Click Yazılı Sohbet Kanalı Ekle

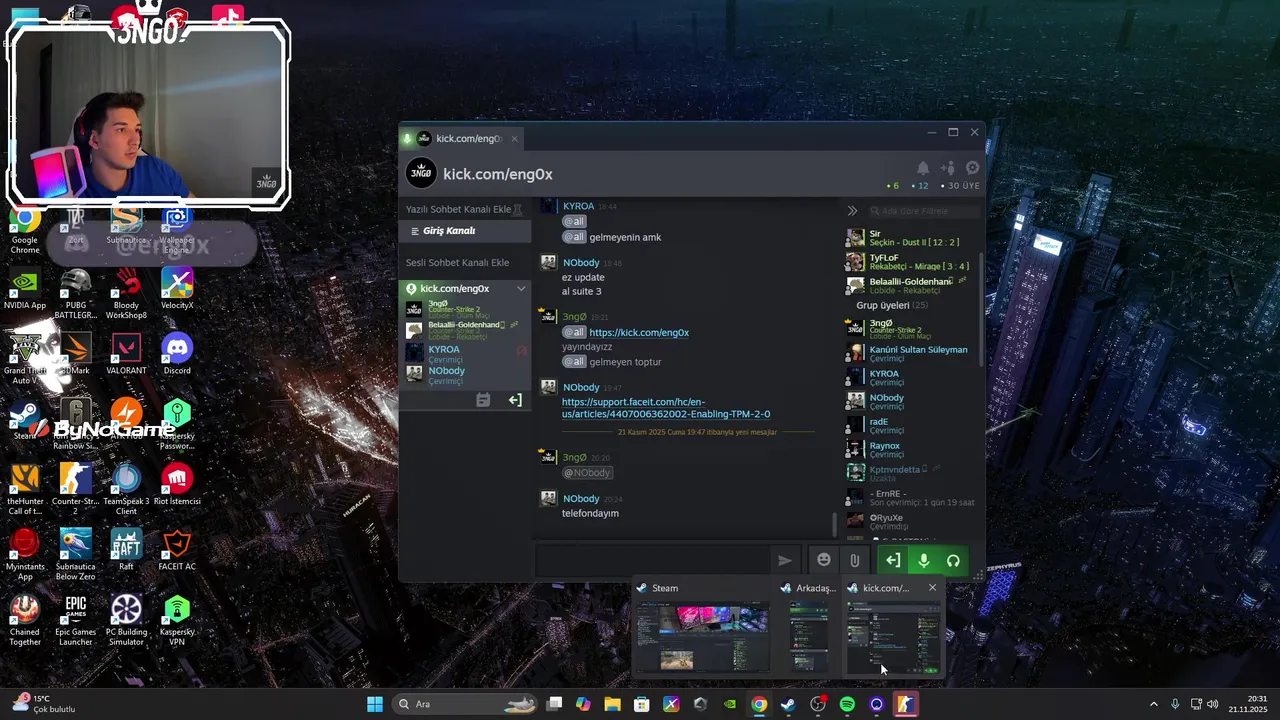pyautogui.click(x=458, y=210)
